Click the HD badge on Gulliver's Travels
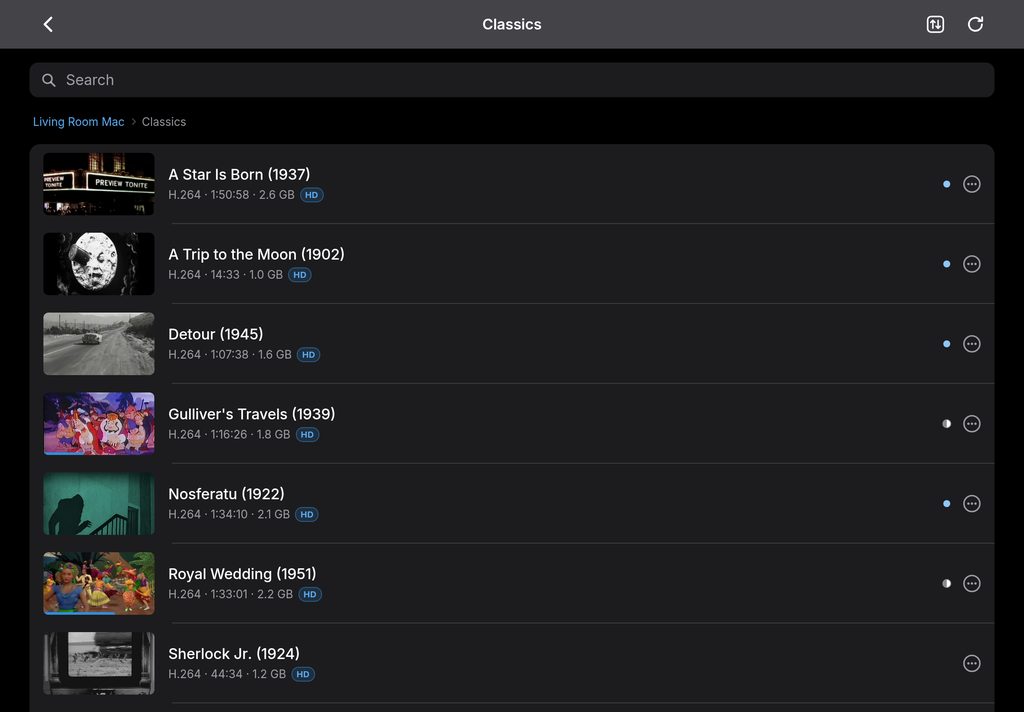The height and width of the screenshot is (712, 1024). [x=307, y=434]
